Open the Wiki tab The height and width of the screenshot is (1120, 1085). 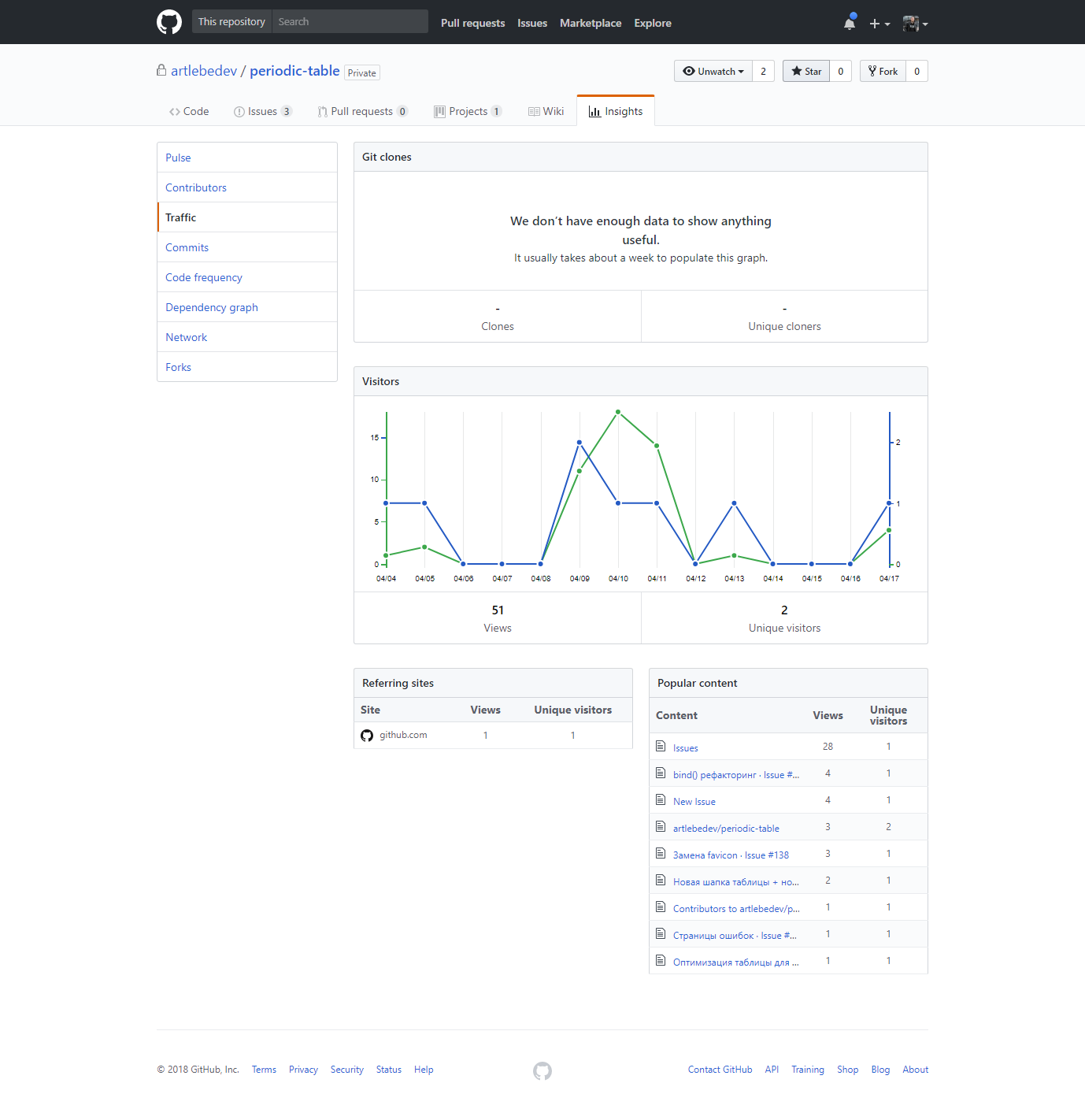546,111
